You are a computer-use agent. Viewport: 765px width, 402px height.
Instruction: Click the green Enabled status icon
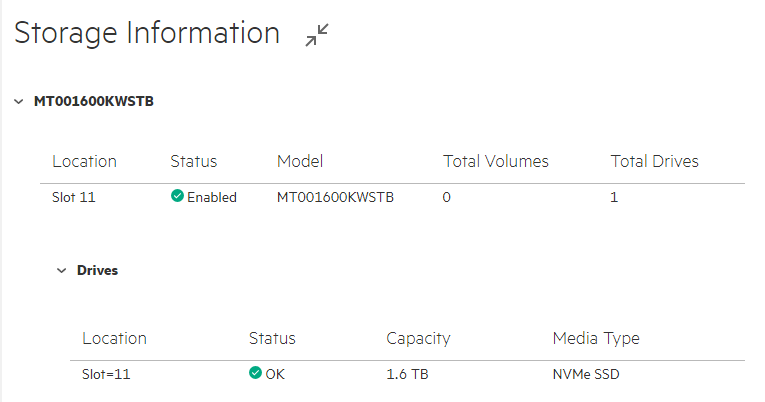(x=177, y=197)
